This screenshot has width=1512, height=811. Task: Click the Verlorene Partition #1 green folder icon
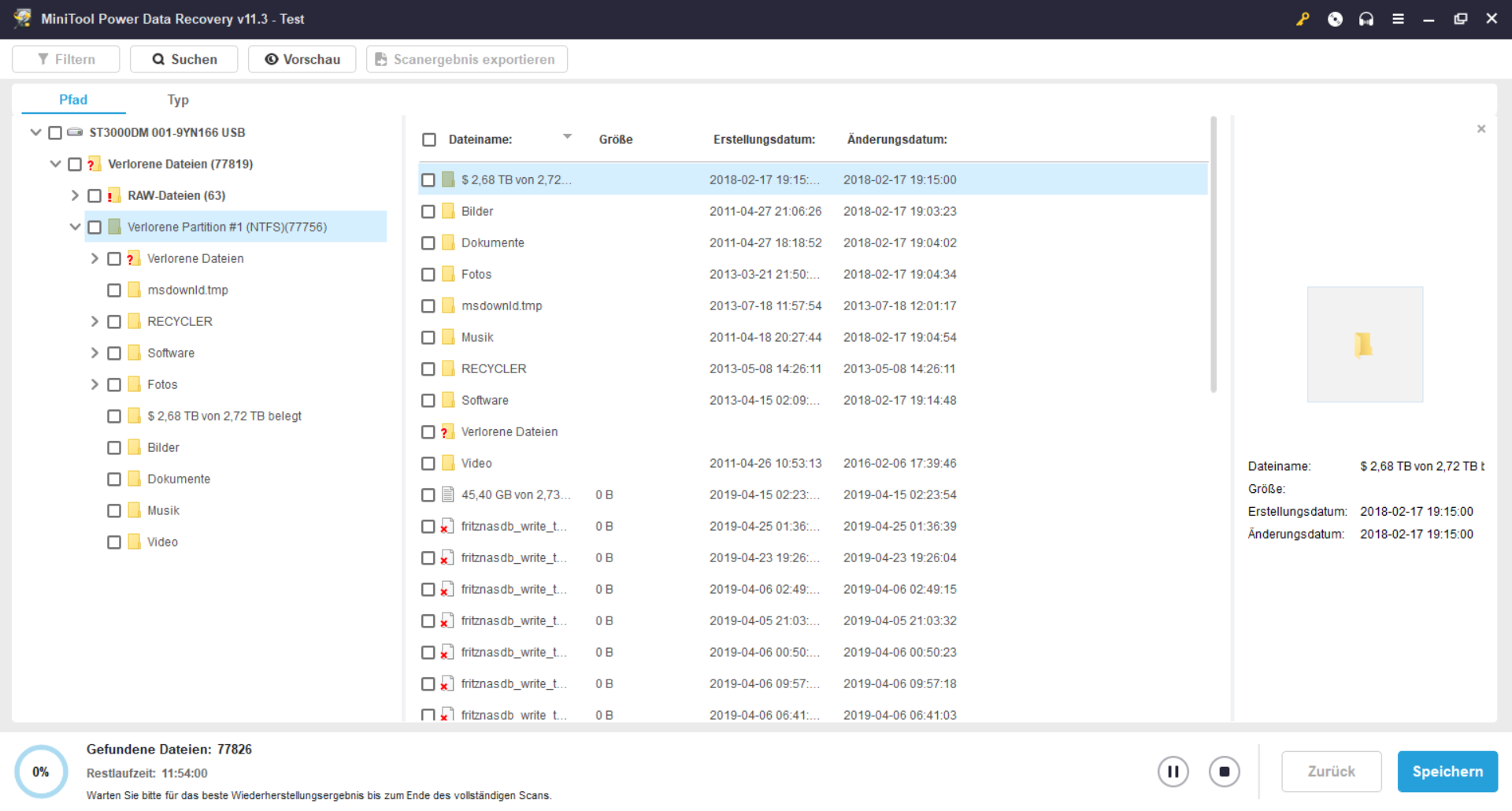tap(113, 227)
